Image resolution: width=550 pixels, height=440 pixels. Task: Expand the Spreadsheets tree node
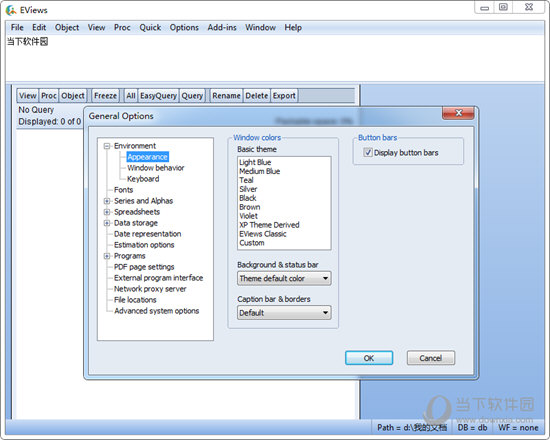click(x=107, y=212)
